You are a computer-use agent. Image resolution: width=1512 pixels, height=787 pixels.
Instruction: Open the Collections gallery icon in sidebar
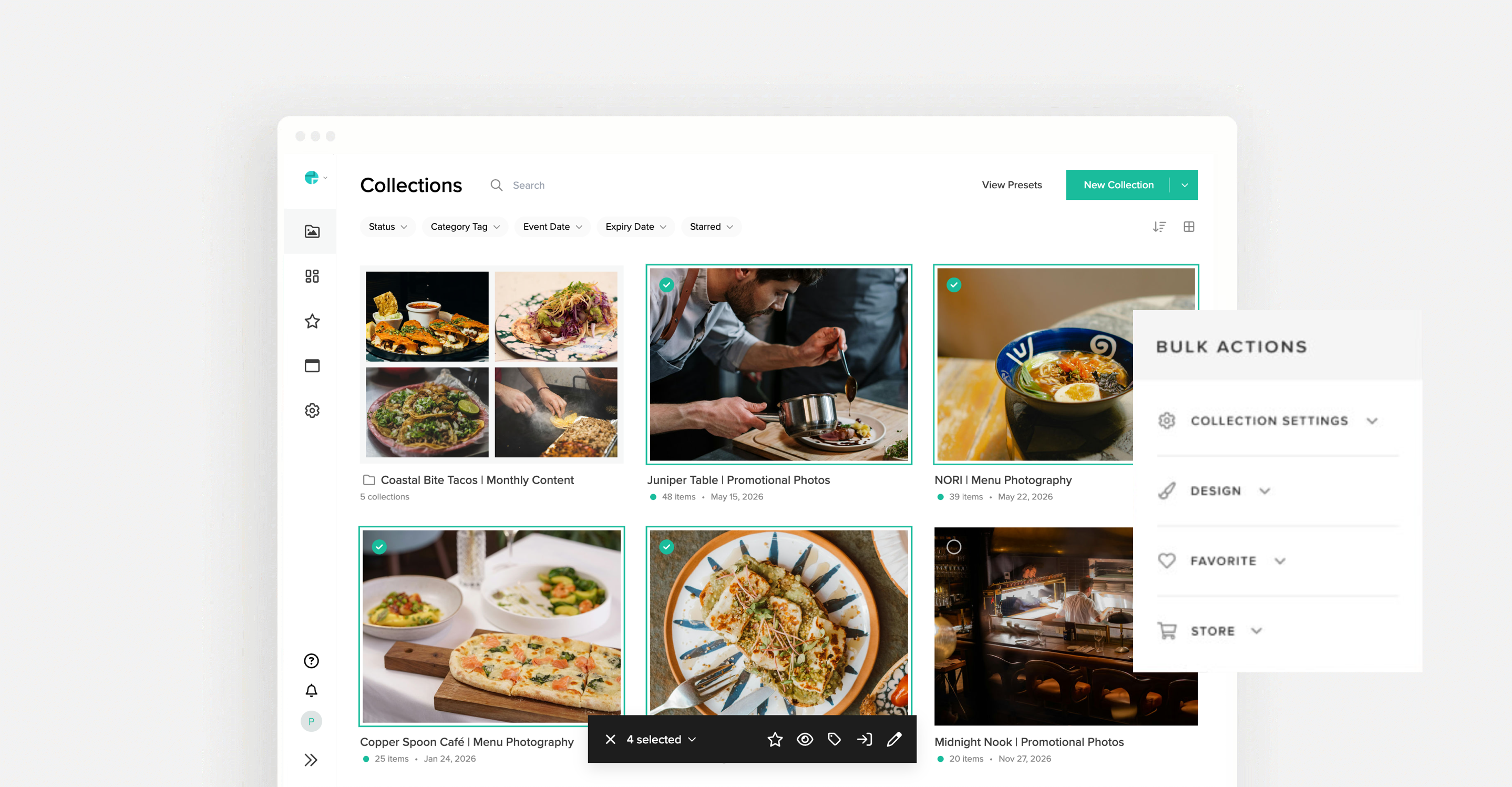point(311,231)
